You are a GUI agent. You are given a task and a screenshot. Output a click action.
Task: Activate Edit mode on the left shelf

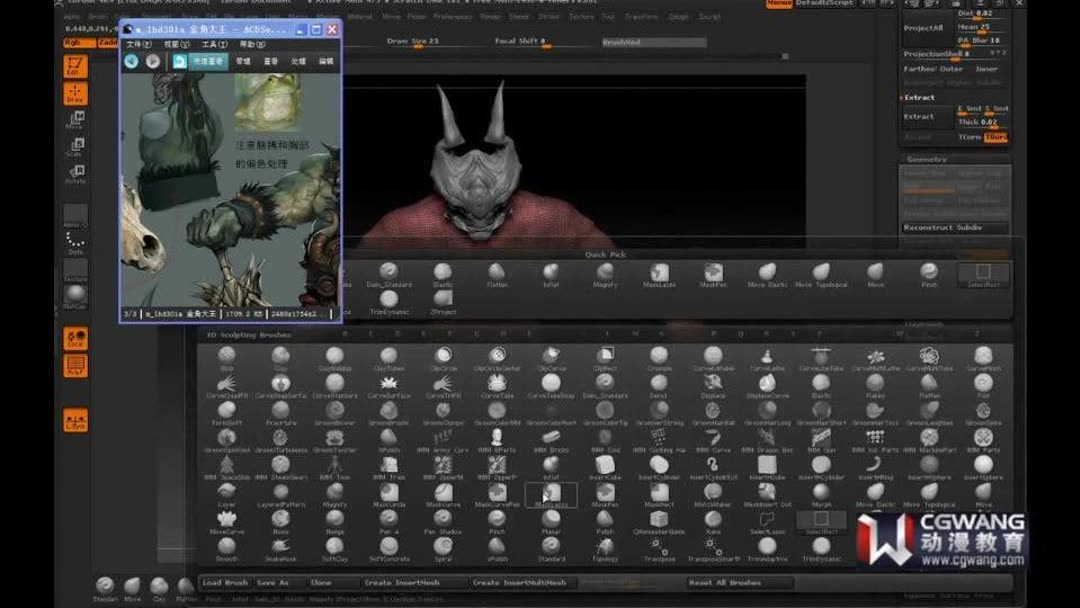(75, 65)
